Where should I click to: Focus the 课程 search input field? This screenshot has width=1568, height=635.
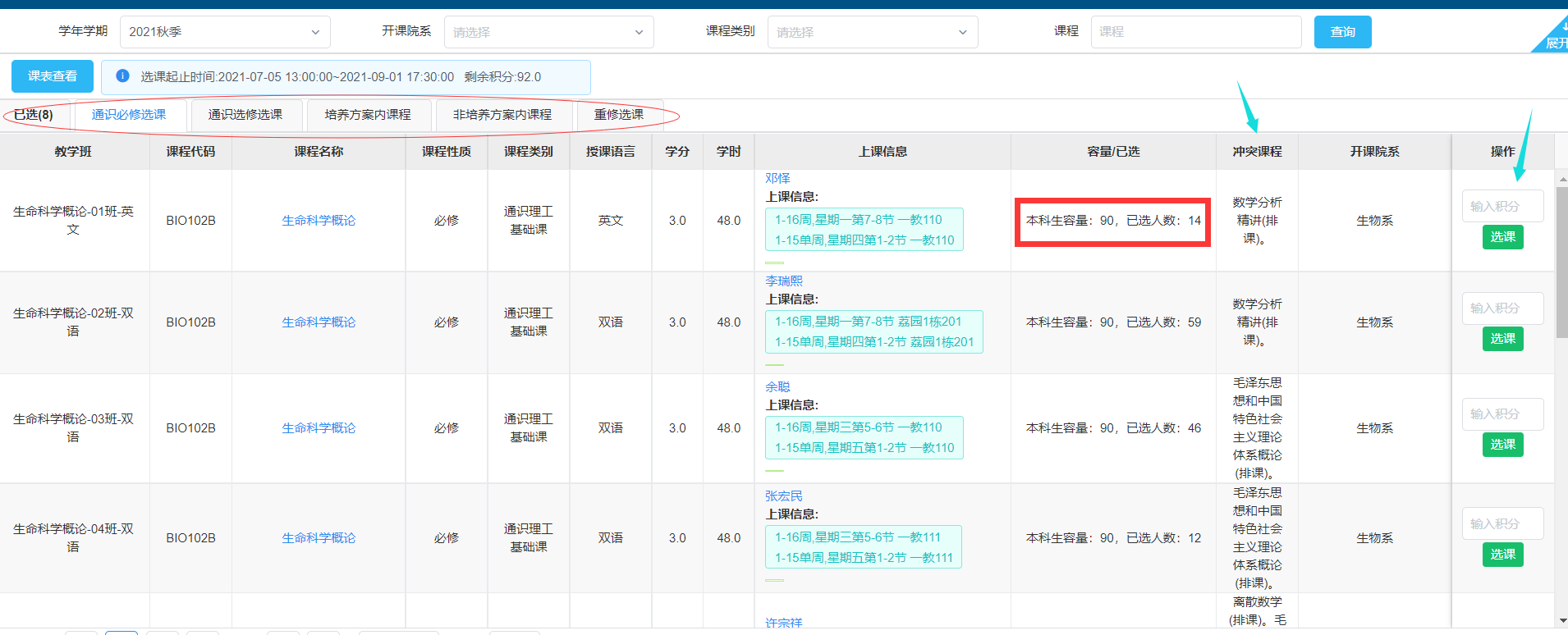coord(1195,32)
